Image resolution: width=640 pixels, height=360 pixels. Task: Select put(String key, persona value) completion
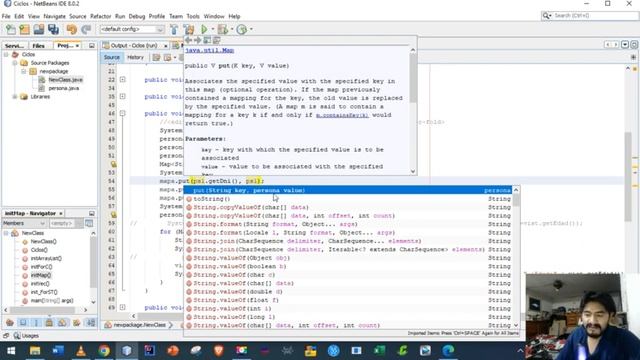(348, 190)
